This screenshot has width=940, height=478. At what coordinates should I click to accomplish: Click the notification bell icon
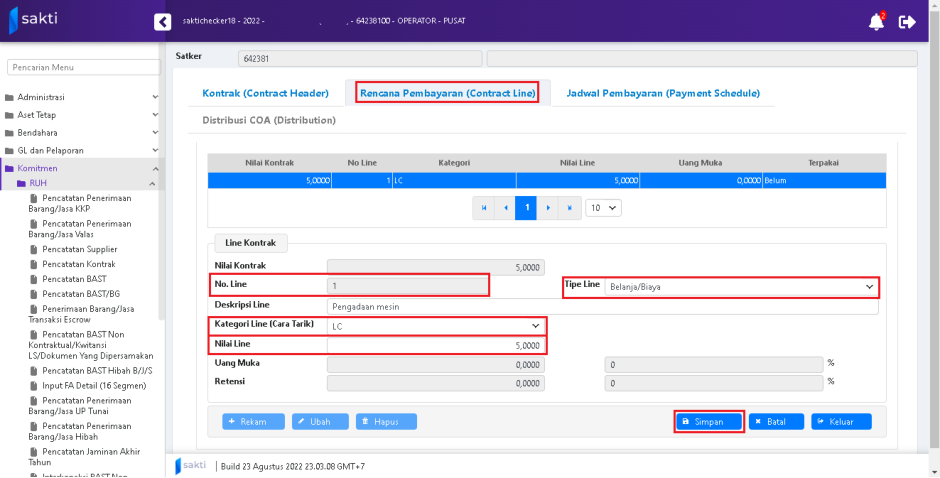pyautogui.click(x=876, y=21)
